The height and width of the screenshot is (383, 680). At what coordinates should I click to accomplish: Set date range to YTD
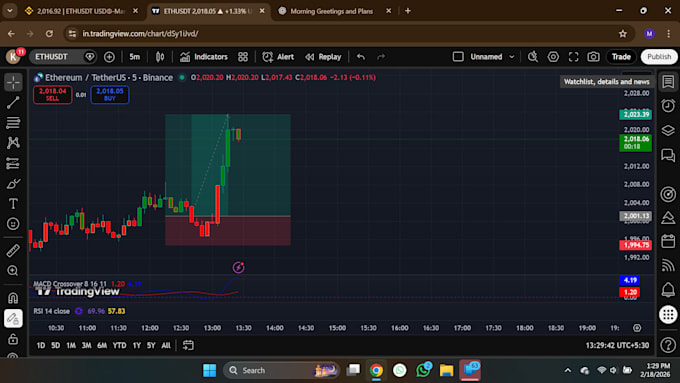[x=119, y=345]
